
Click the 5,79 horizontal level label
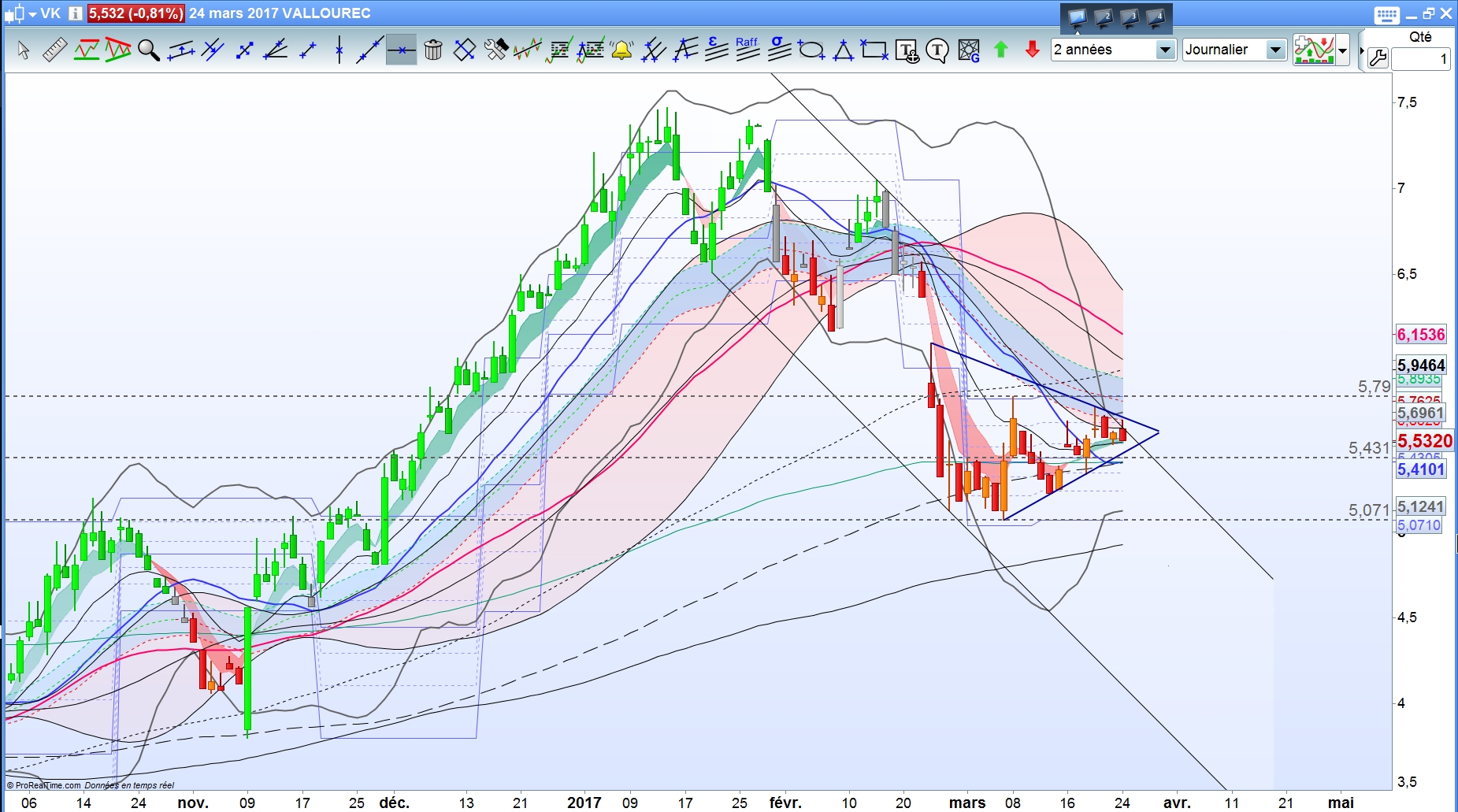pos(1374,387)
